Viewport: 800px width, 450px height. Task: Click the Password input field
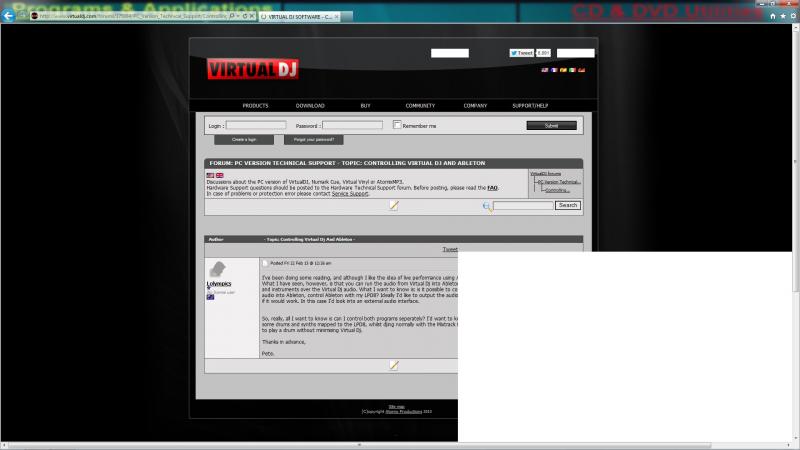click(353, 125)
